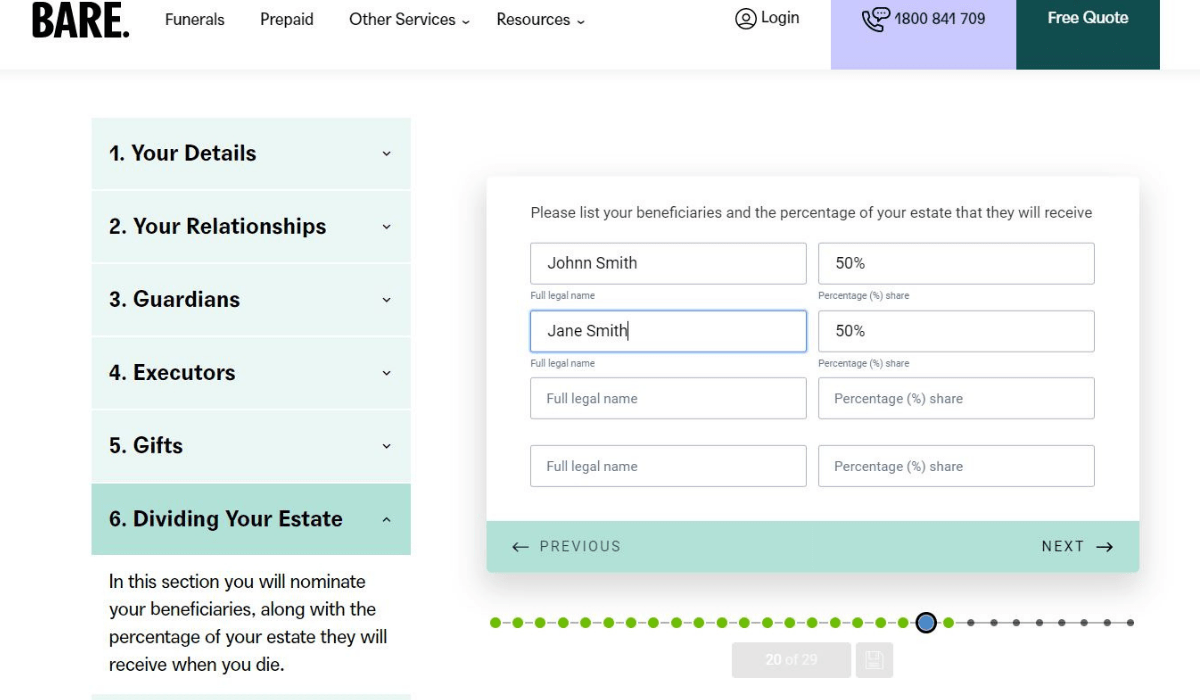The height and width of the screenshot is (700, 1200).
Task: Select the Prepaid menu item
Action: (x=287, y=19)
